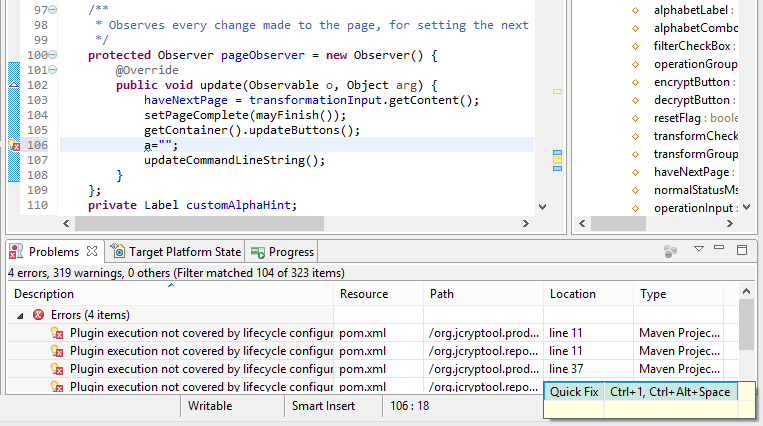The height and width of the screenshot is (426, 763).
Task: Click the top blue occurrence mark in overview ruler
Action: [x=557, y=152]
